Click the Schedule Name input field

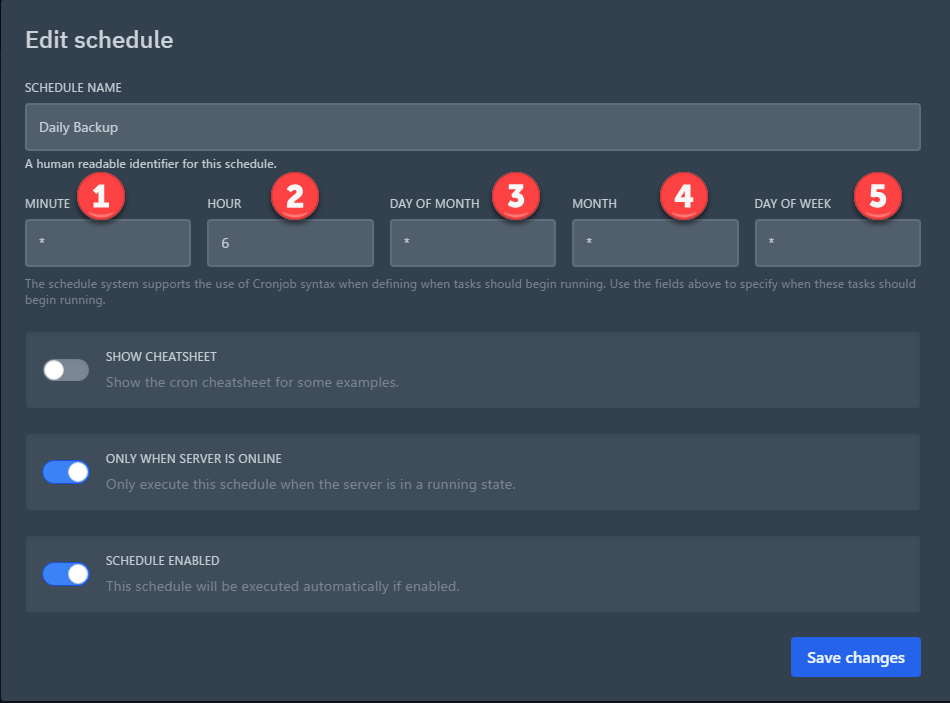coord(473,127)
